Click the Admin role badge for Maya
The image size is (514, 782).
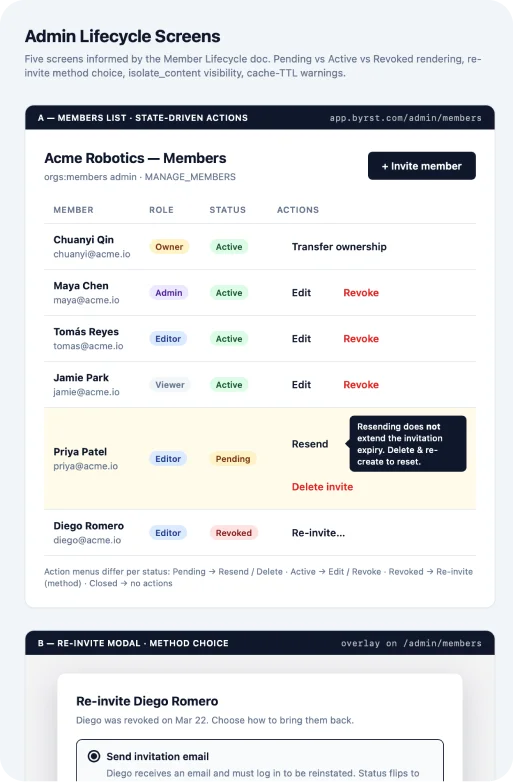[169, 293]
